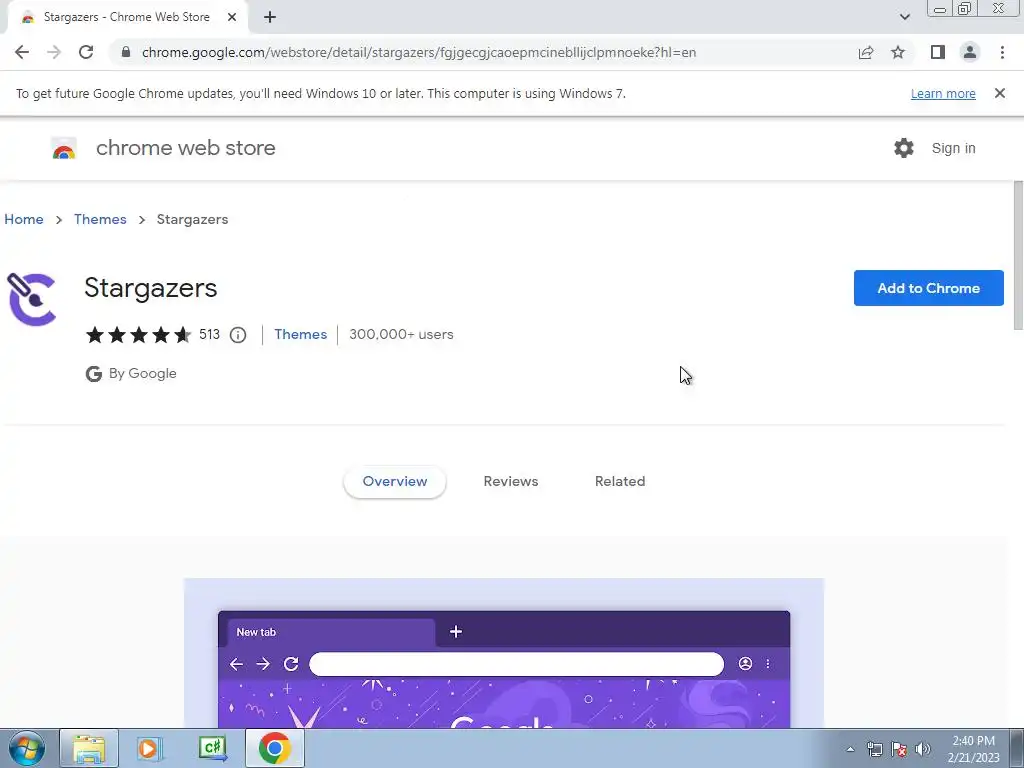Open taskbar clock showing 2:40 PM
This screenshot has width=1024, height=768.
973,749
